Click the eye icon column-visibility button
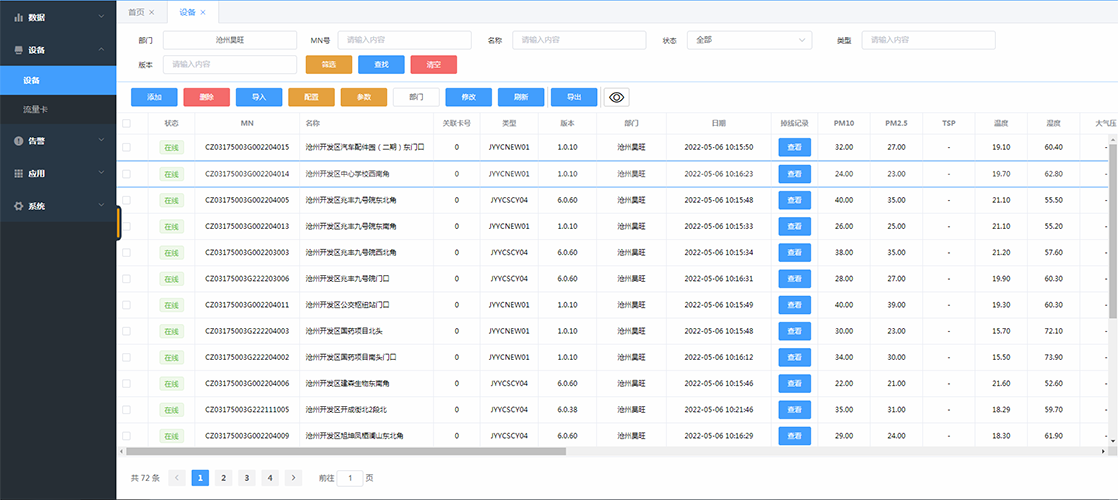Image resolution: width=1118 pixels, height=500 pixels. tap(616, 97)
